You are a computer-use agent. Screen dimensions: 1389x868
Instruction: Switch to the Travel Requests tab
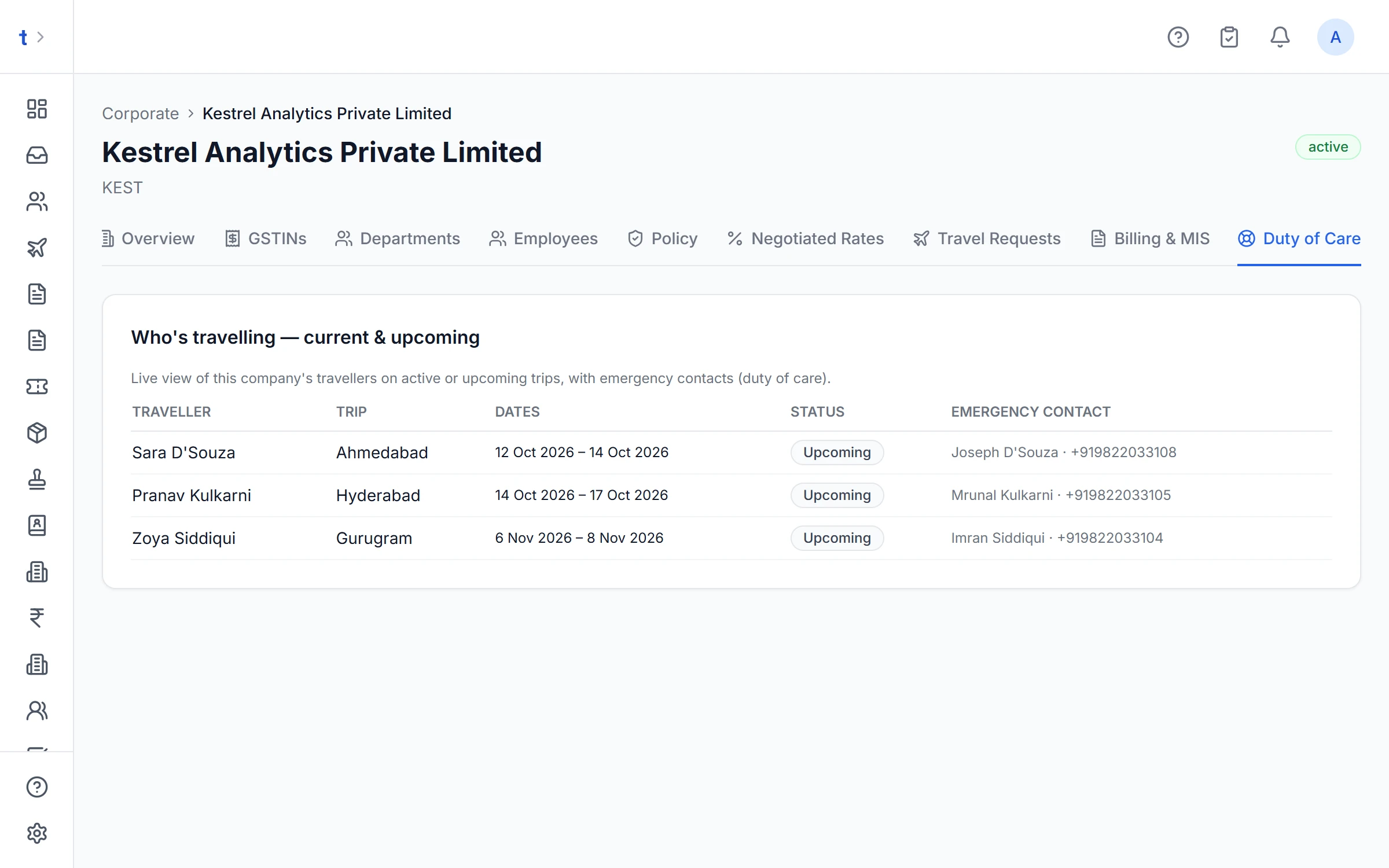(987, 238)
